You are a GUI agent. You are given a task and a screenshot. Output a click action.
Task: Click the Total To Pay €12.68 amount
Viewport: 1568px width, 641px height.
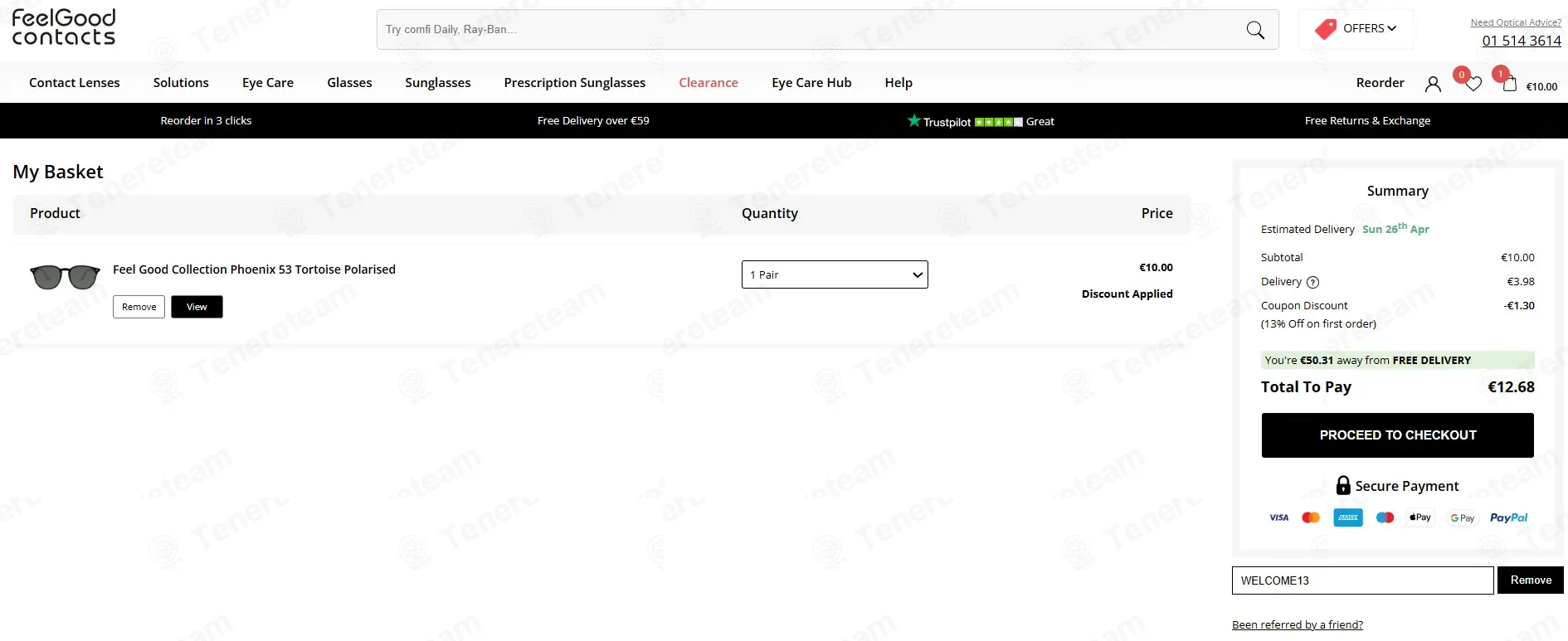coord(1511,387)
